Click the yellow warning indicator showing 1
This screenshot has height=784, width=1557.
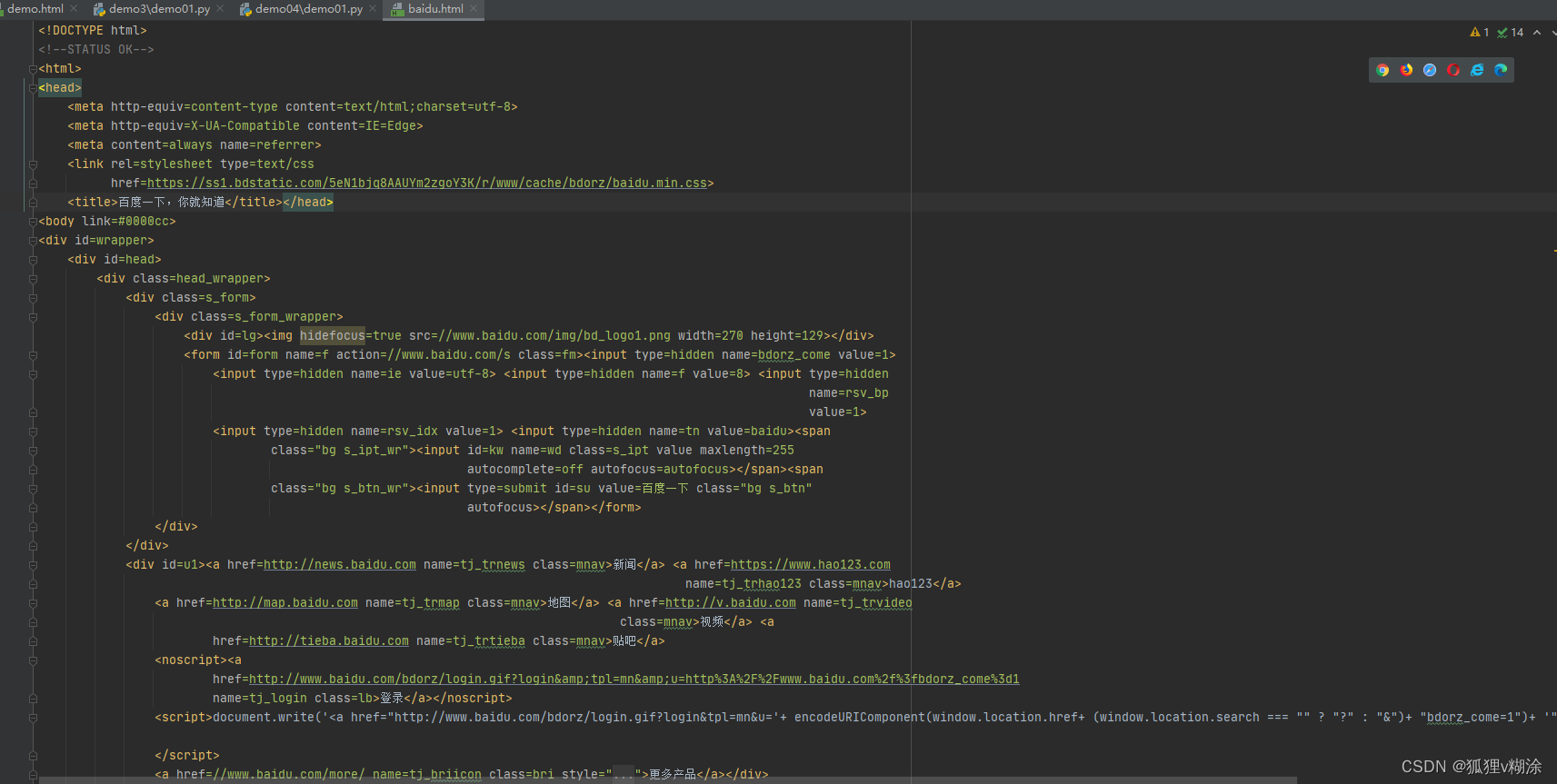(1480, 33)
